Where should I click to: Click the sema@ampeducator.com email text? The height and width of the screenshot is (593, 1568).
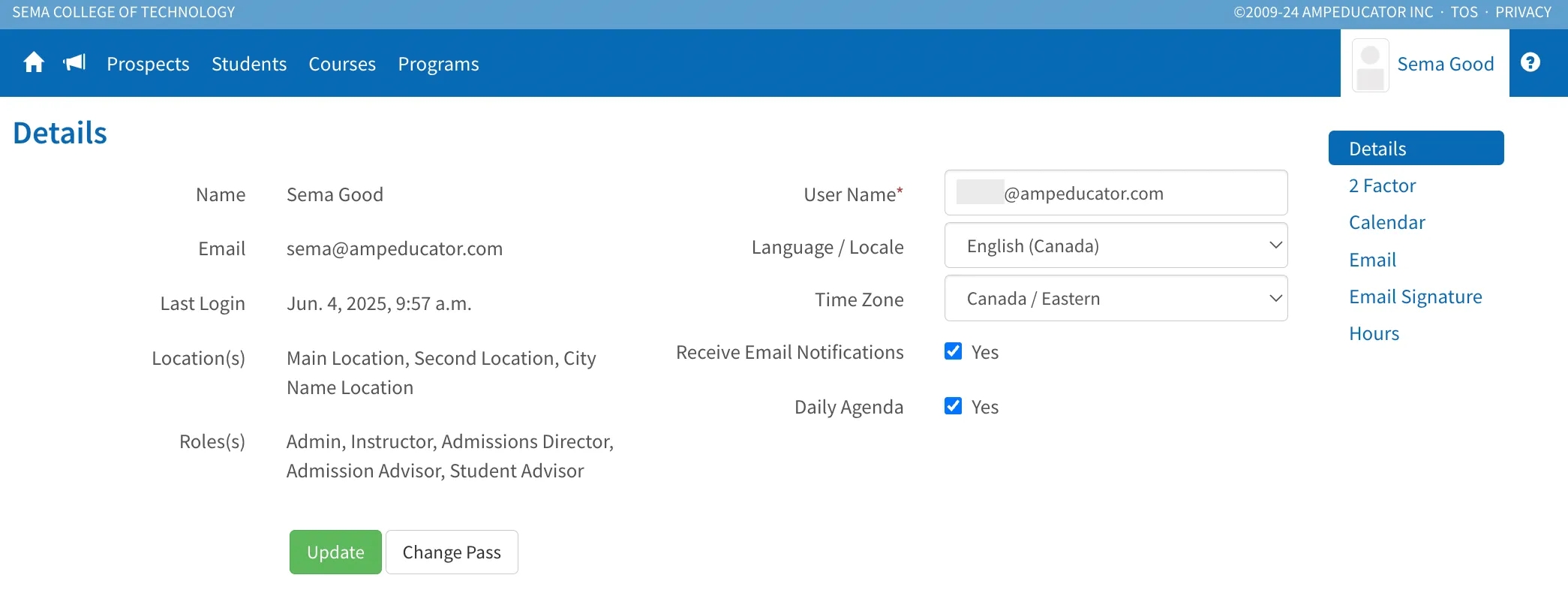coord(395,248)
